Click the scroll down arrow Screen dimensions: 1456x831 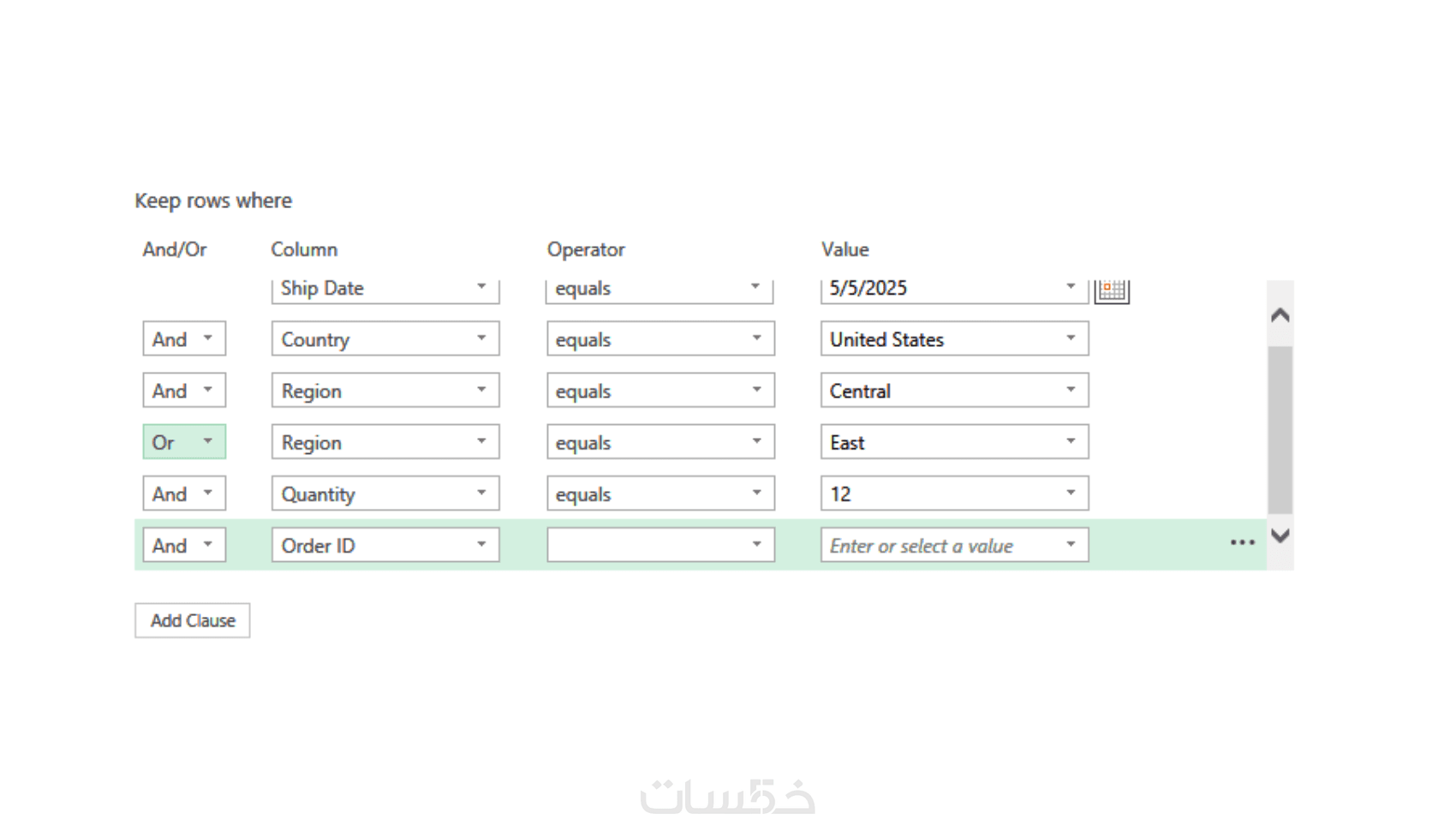(x=1280, y=536)
